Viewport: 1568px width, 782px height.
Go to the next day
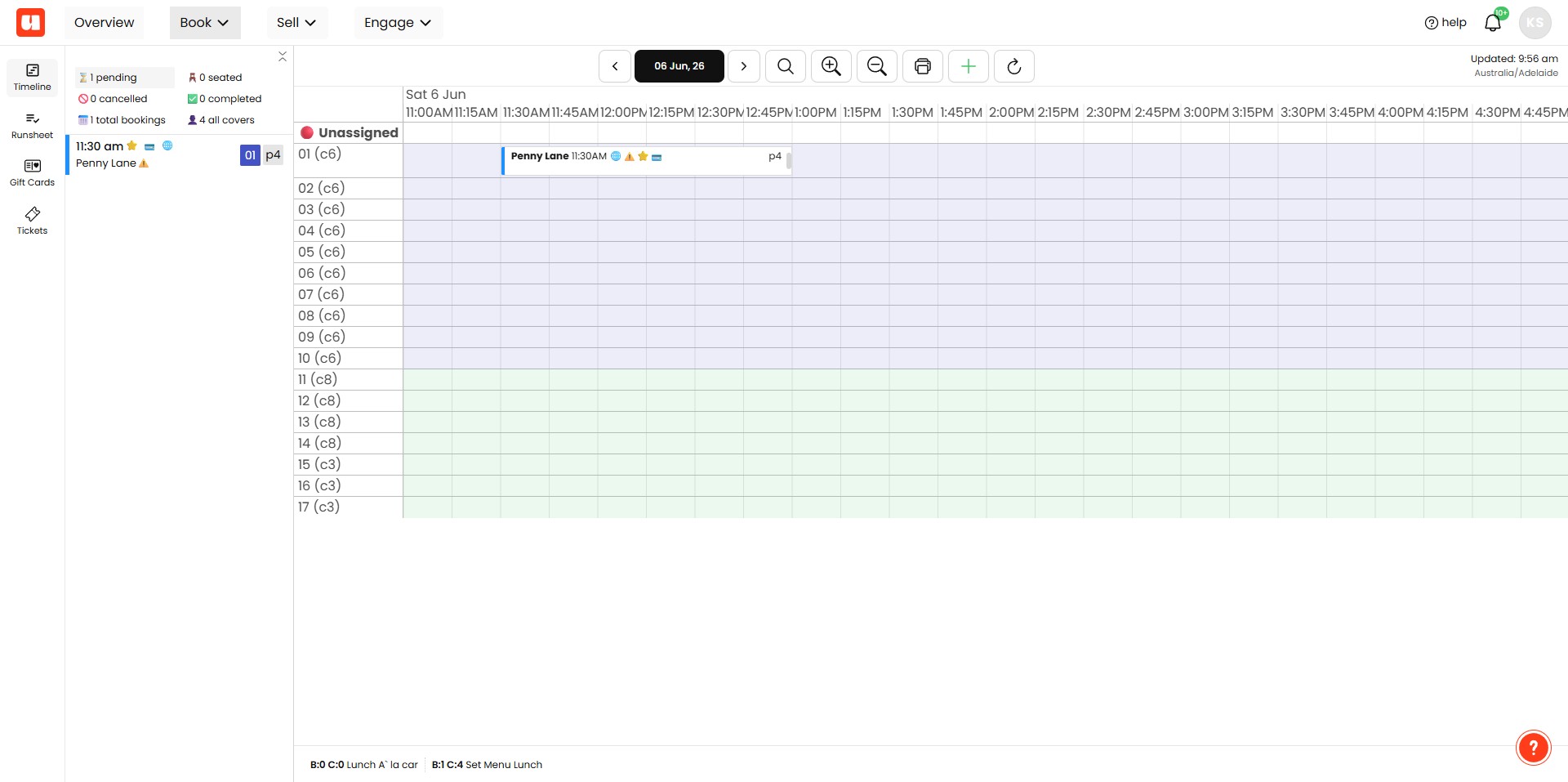tap(744, 66)
